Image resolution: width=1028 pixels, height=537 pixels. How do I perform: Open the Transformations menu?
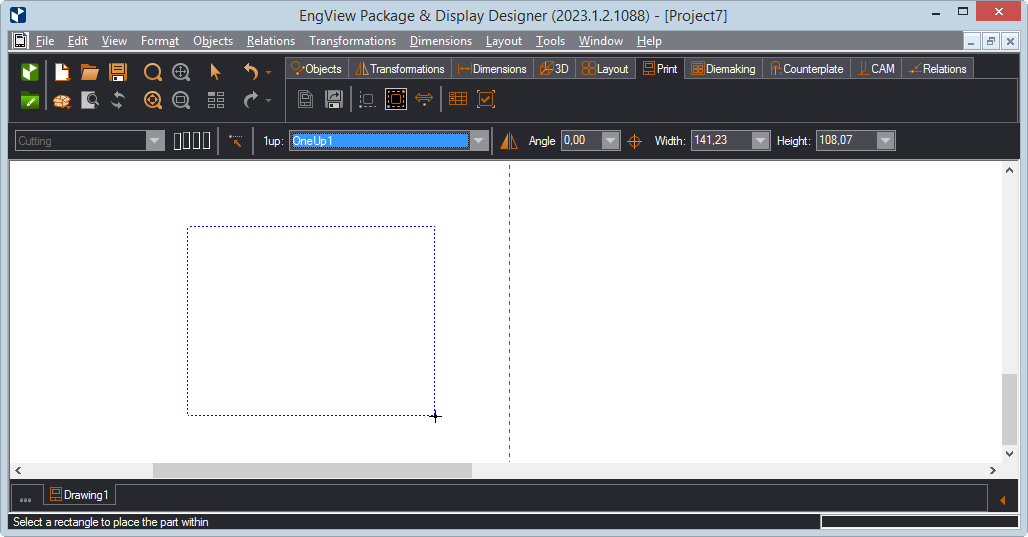coord(352,41)
